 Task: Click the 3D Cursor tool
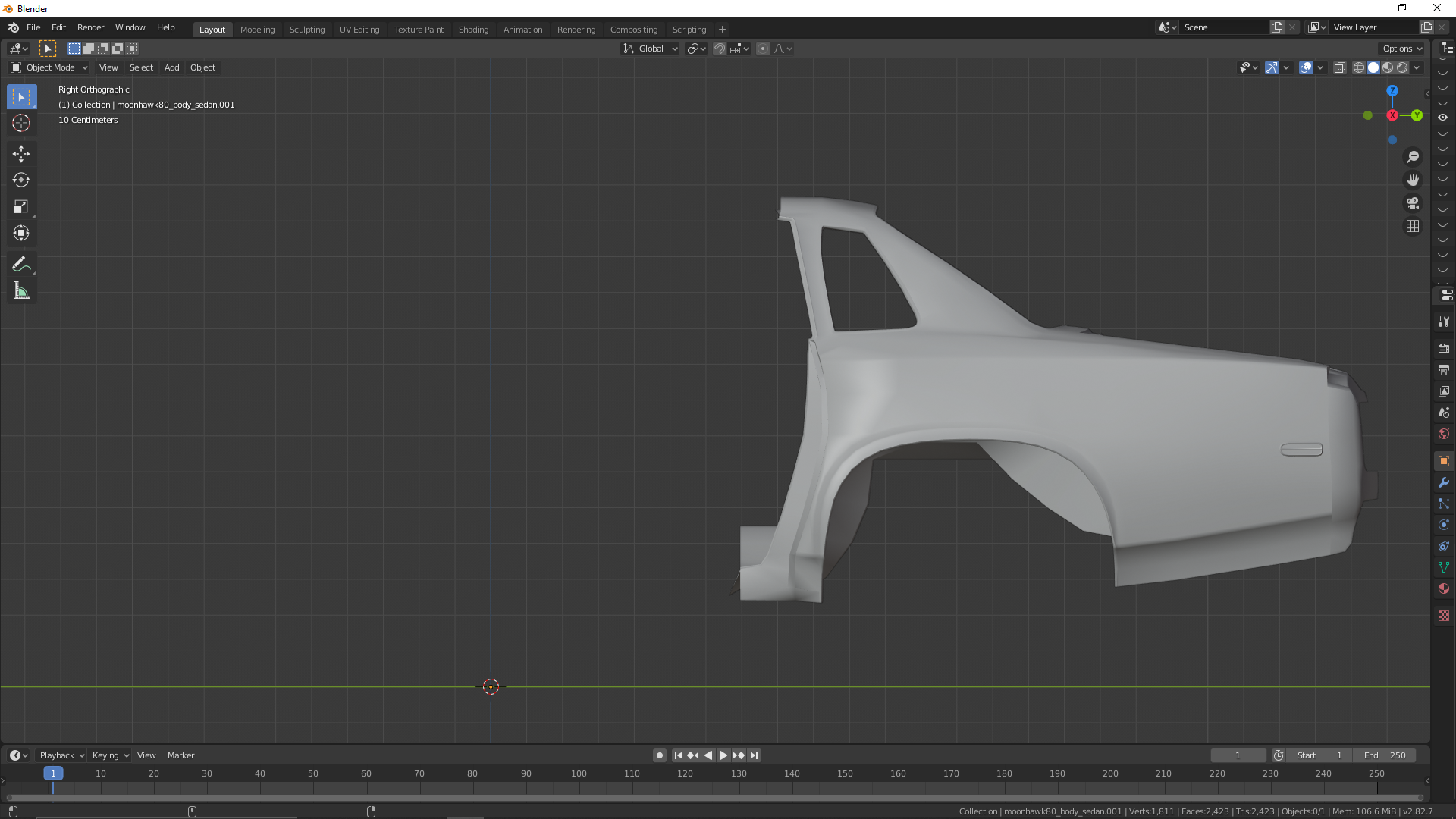click(x=21, y=123)
